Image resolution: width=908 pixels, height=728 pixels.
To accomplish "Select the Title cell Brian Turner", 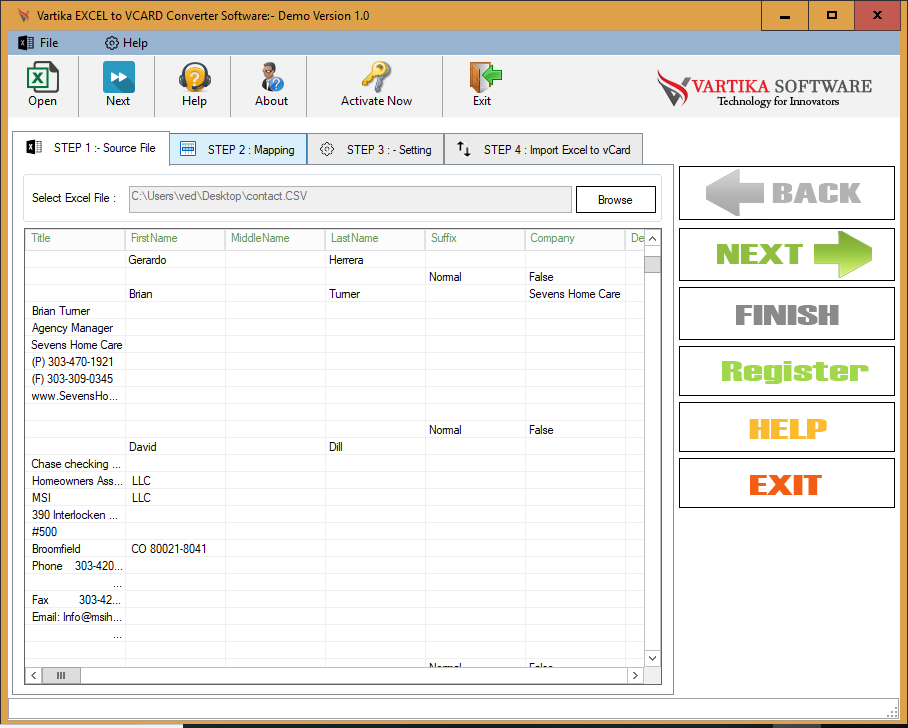I will 75,311.
